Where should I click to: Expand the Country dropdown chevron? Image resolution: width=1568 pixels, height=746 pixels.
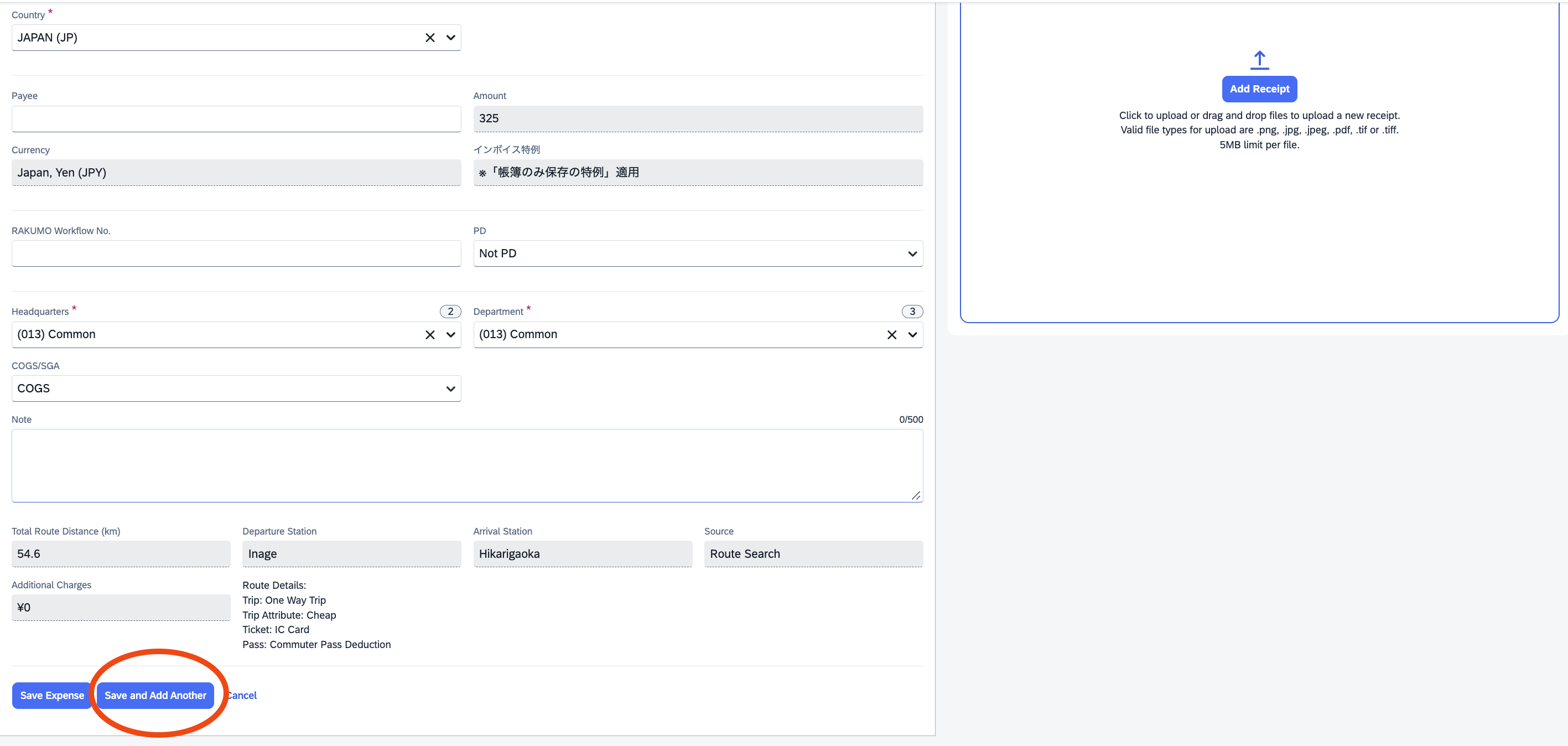pos(450,38)
